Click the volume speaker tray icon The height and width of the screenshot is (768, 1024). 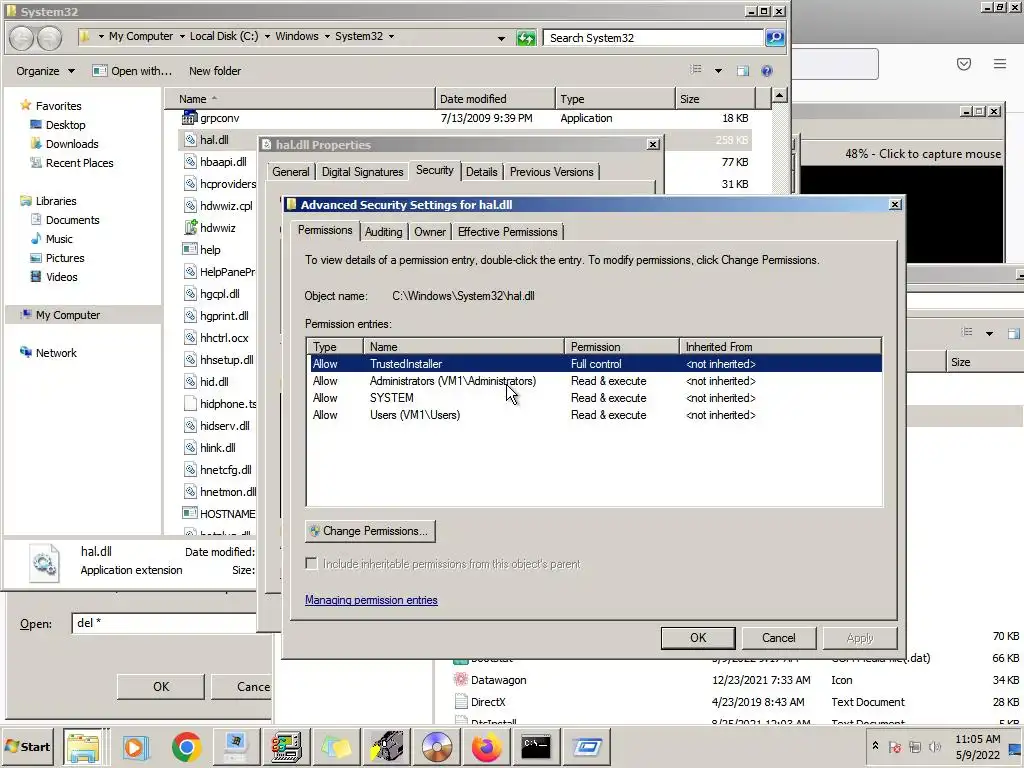935,747
